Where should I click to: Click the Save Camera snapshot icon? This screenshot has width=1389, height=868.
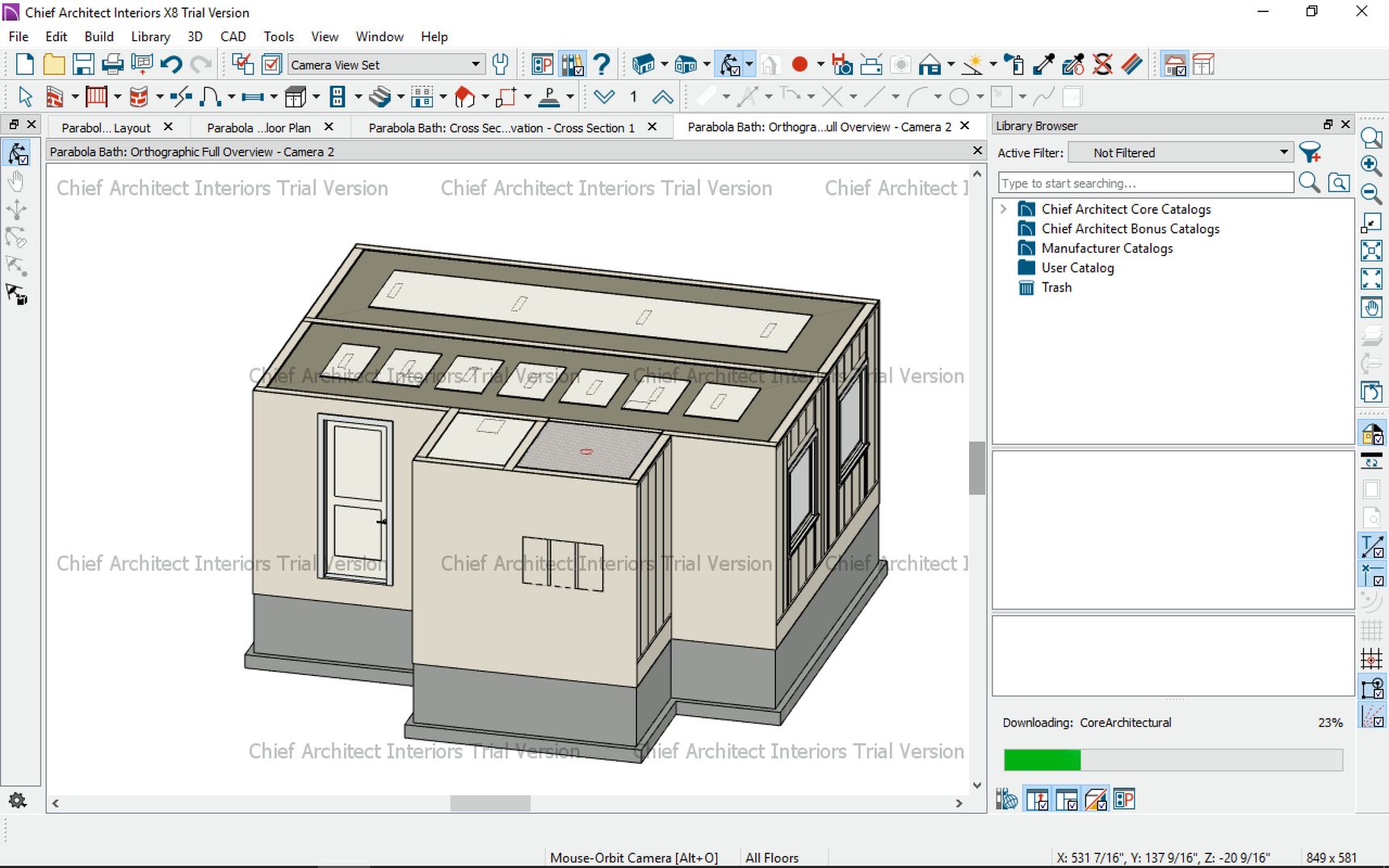point(841,64)
